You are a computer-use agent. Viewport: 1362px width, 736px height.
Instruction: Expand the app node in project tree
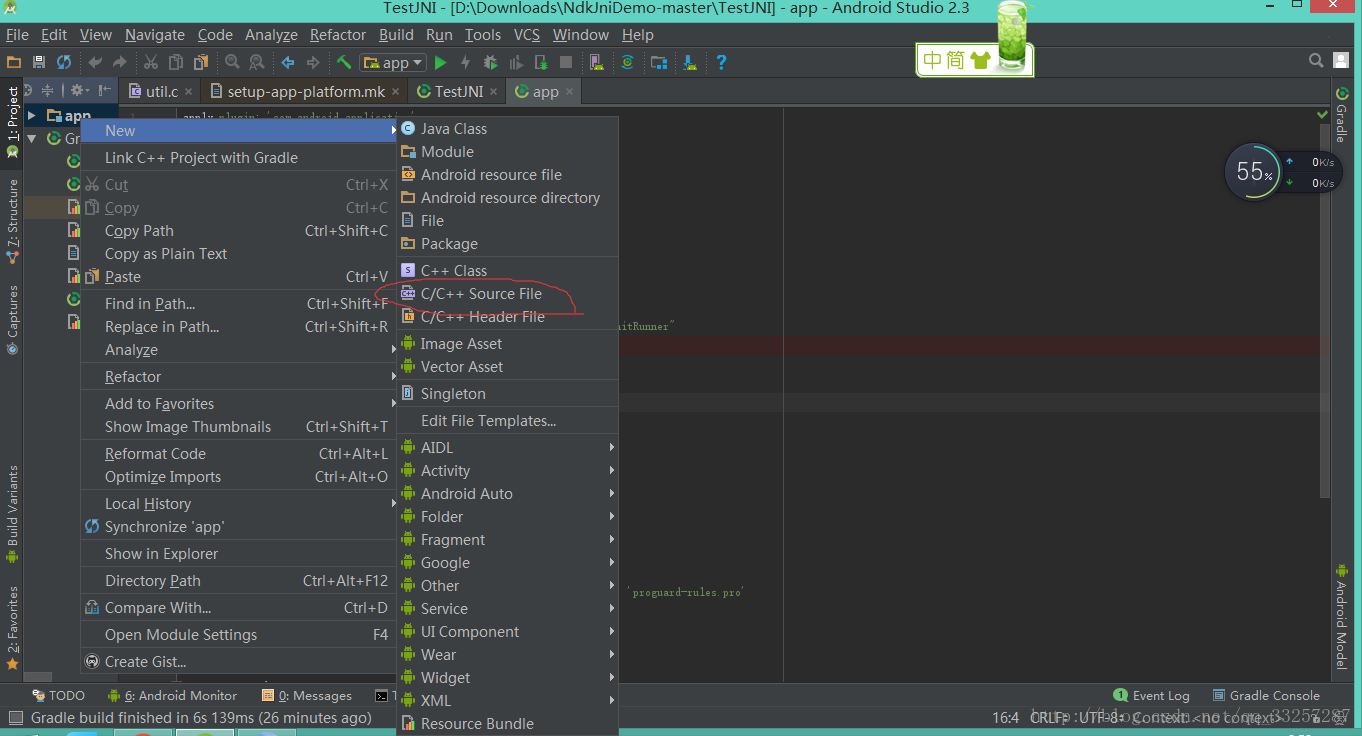click(32, 116)
